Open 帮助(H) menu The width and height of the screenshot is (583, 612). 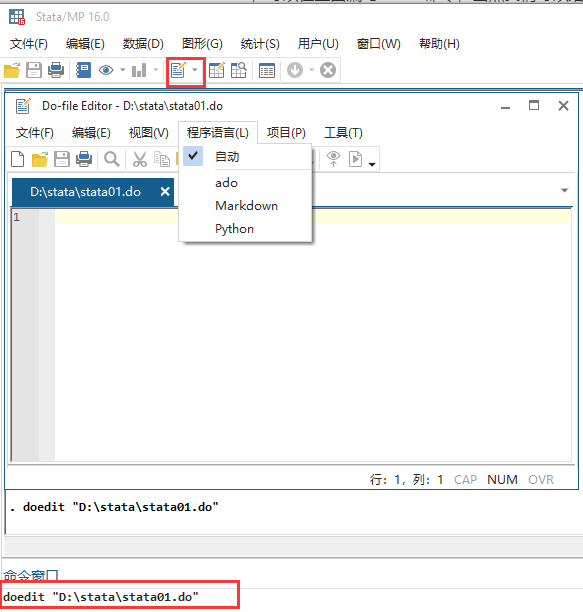439,44
